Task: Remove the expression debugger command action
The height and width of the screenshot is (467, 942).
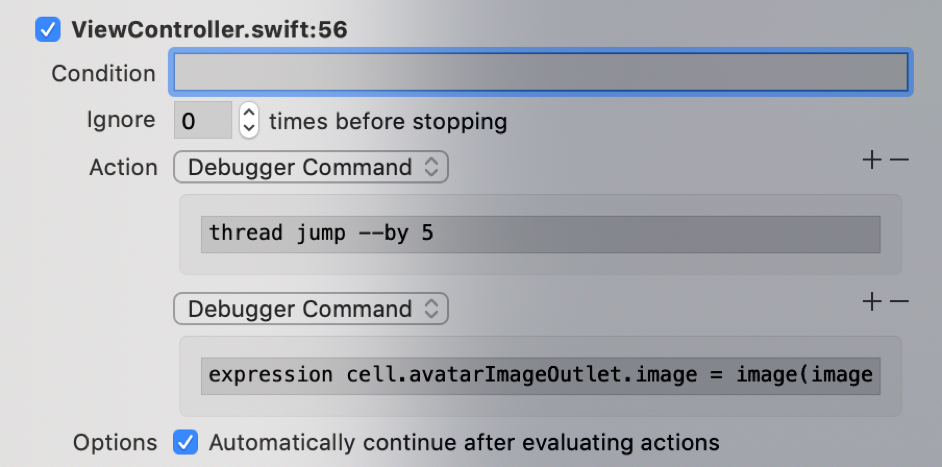Action: (x=899, y=302)
